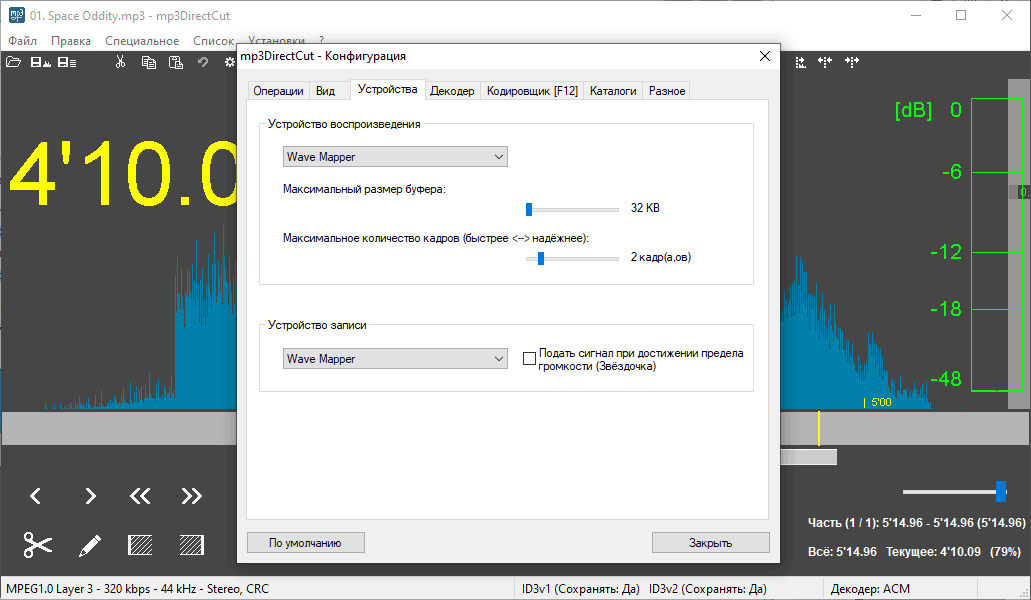This screenshot has width=1031, height=600.
Task: Open the recording device Wave Mapper dropdown
Action: tap(395, 359)
